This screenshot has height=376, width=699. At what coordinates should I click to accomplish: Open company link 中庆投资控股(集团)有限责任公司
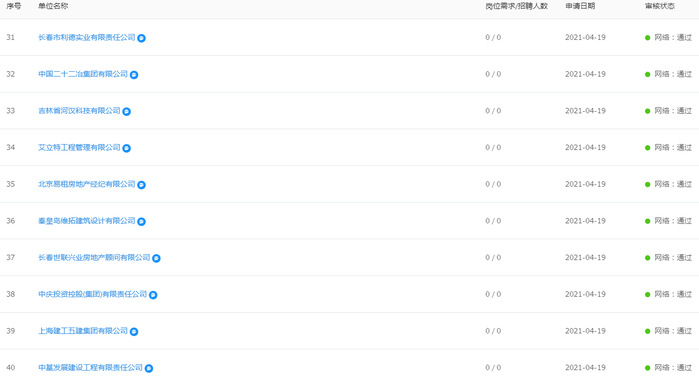tap(92, 294)
